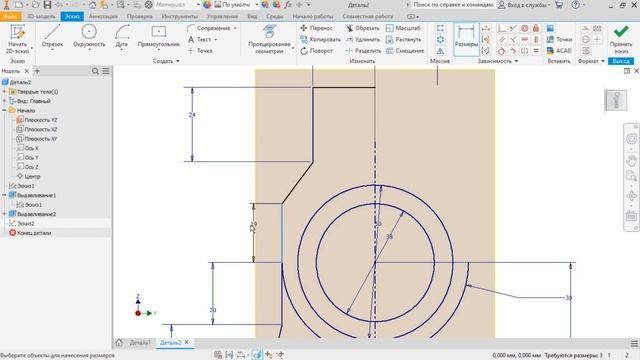Select Эскиз2 in the browser tree
Image resolution: width=640 pixels, height=360 pixels.
point(22,224)
